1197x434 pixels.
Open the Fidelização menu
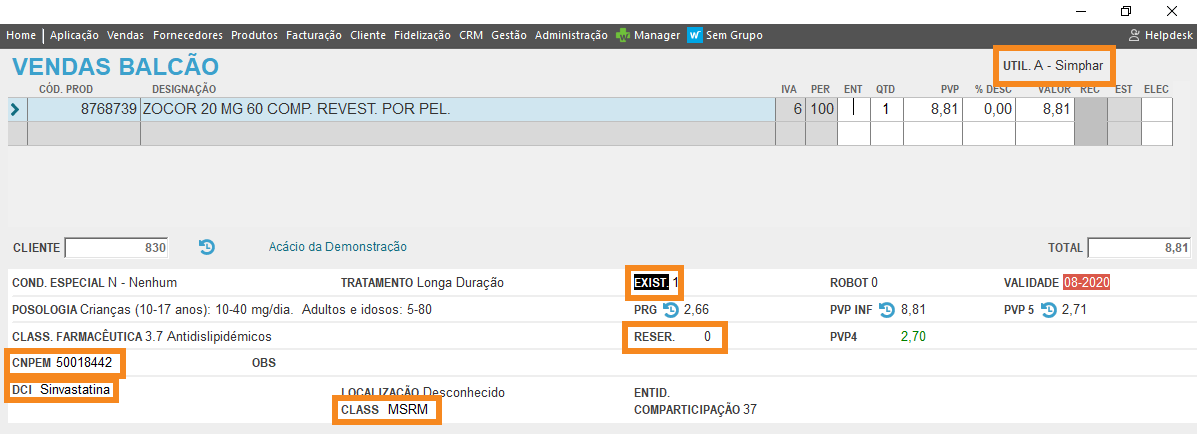(x=422, y=35)
